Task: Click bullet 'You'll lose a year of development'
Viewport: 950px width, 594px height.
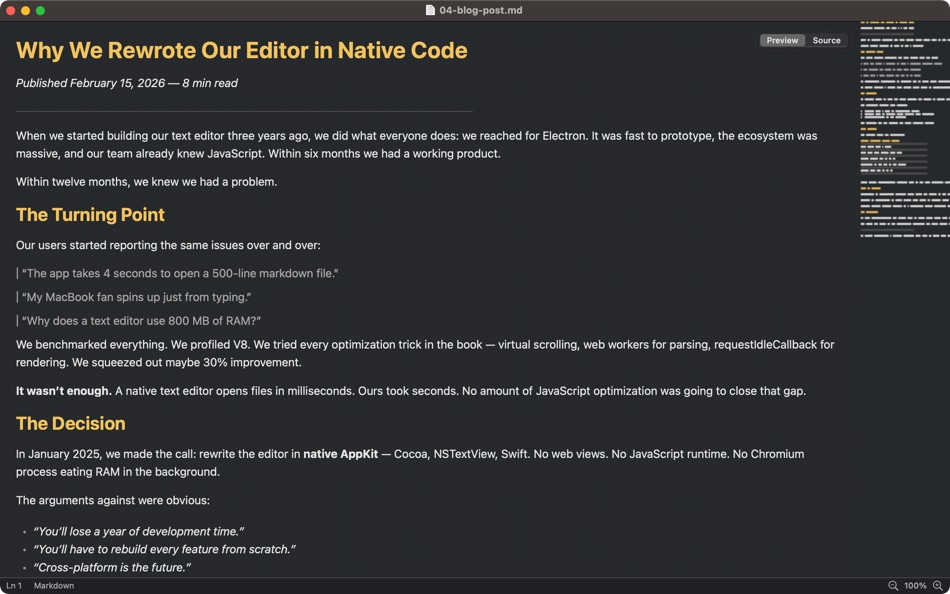Action: [x=139, y=532]
